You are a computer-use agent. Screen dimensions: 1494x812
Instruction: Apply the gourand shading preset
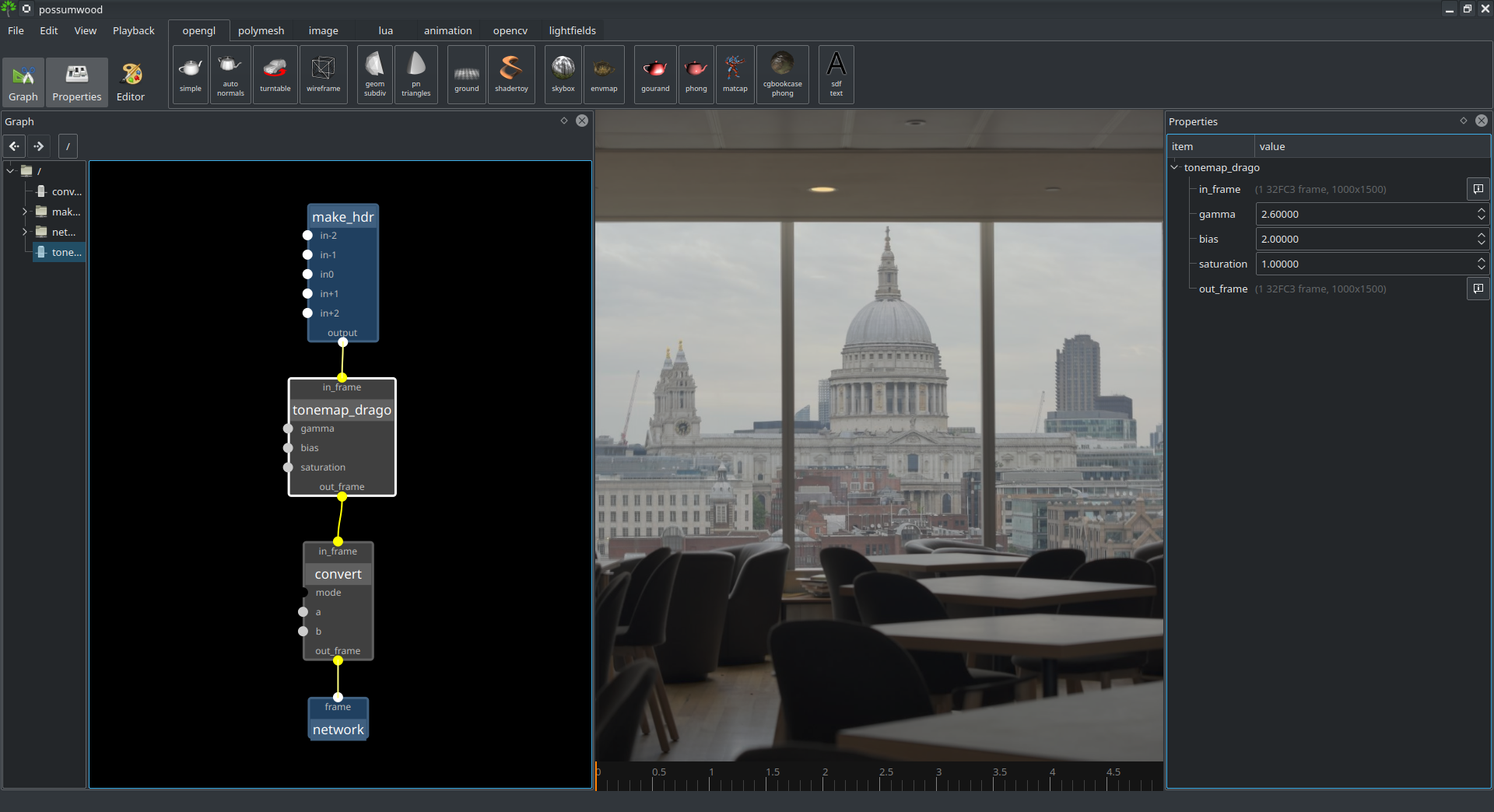coord(655,75)
